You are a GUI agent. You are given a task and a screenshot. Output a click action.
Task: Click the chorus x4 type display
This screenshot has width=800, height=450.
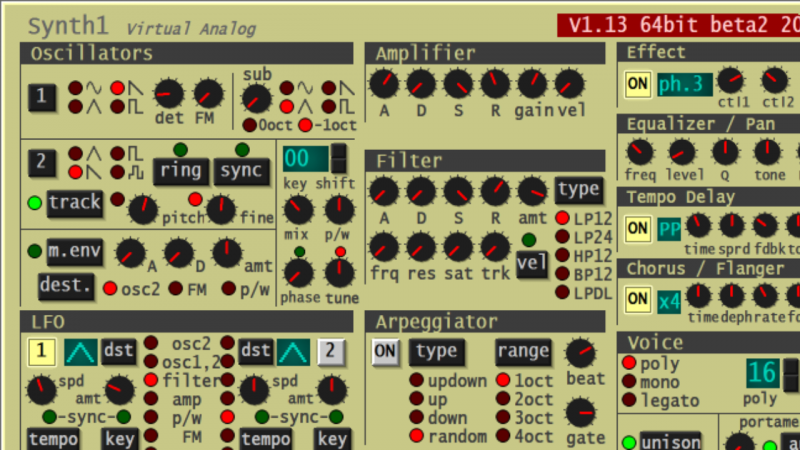tap(669, 302)
